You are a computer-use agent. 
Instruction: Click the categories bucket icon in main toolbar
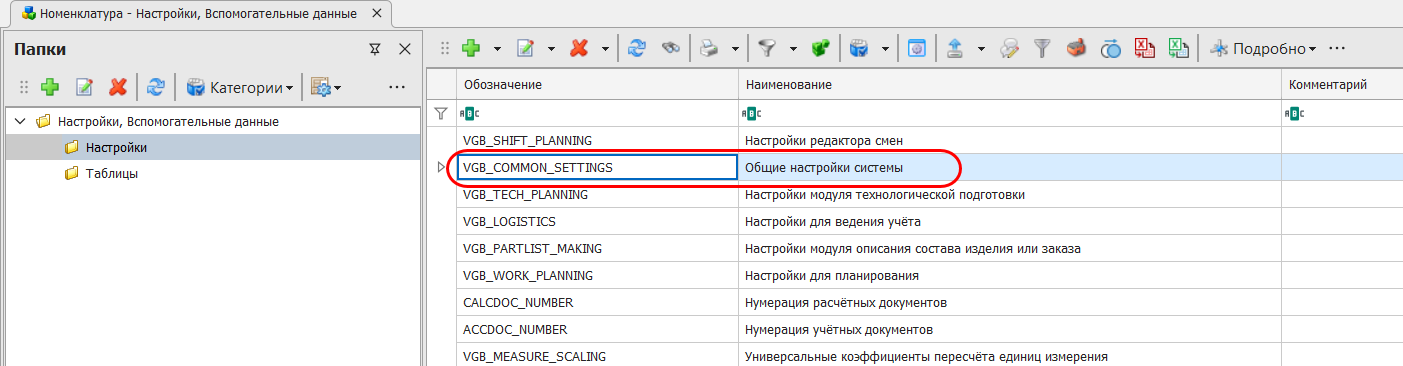860,48
